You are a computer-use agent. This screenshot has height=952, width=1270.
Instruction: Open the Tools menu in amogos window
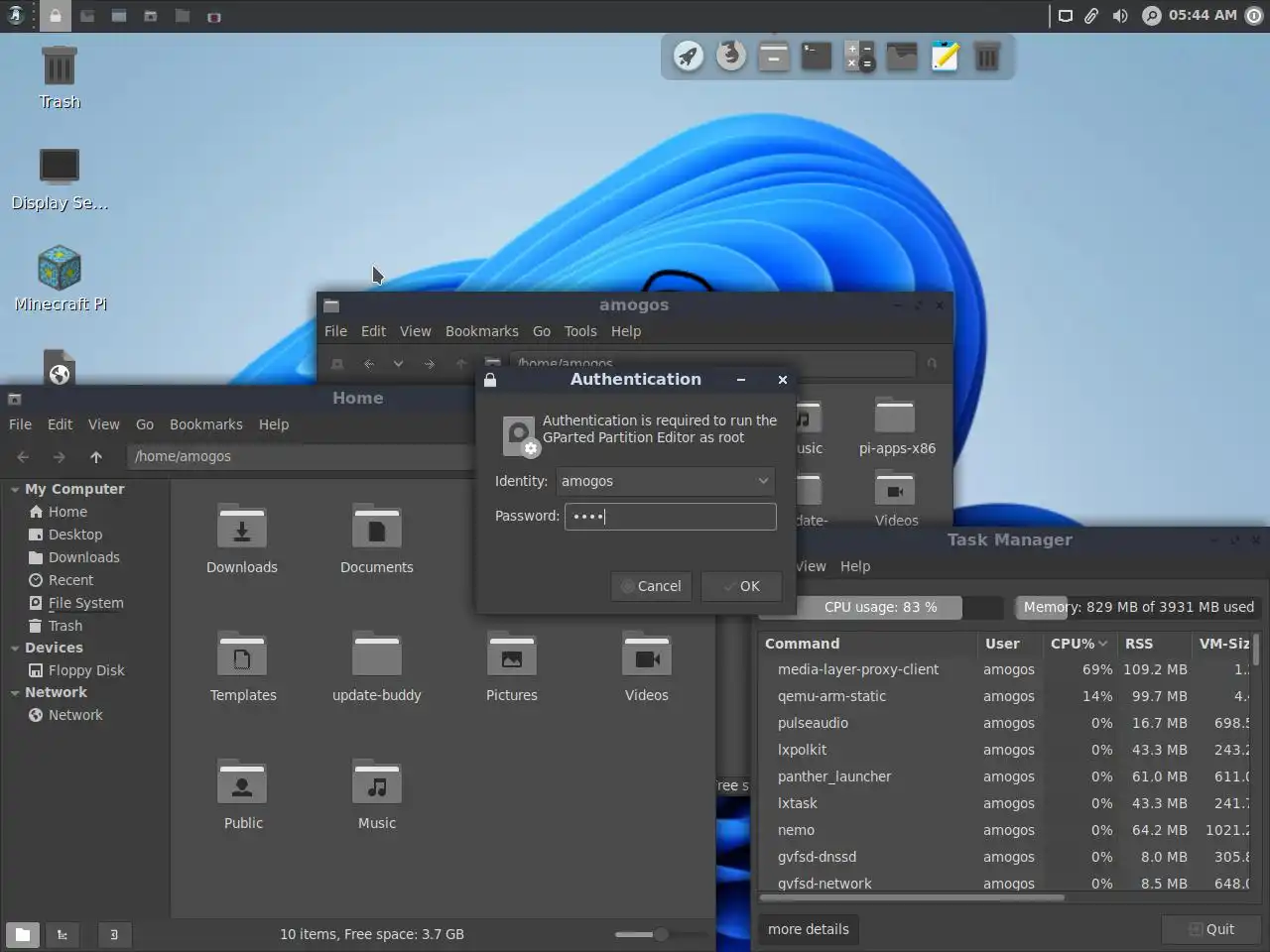pos(580,331)
